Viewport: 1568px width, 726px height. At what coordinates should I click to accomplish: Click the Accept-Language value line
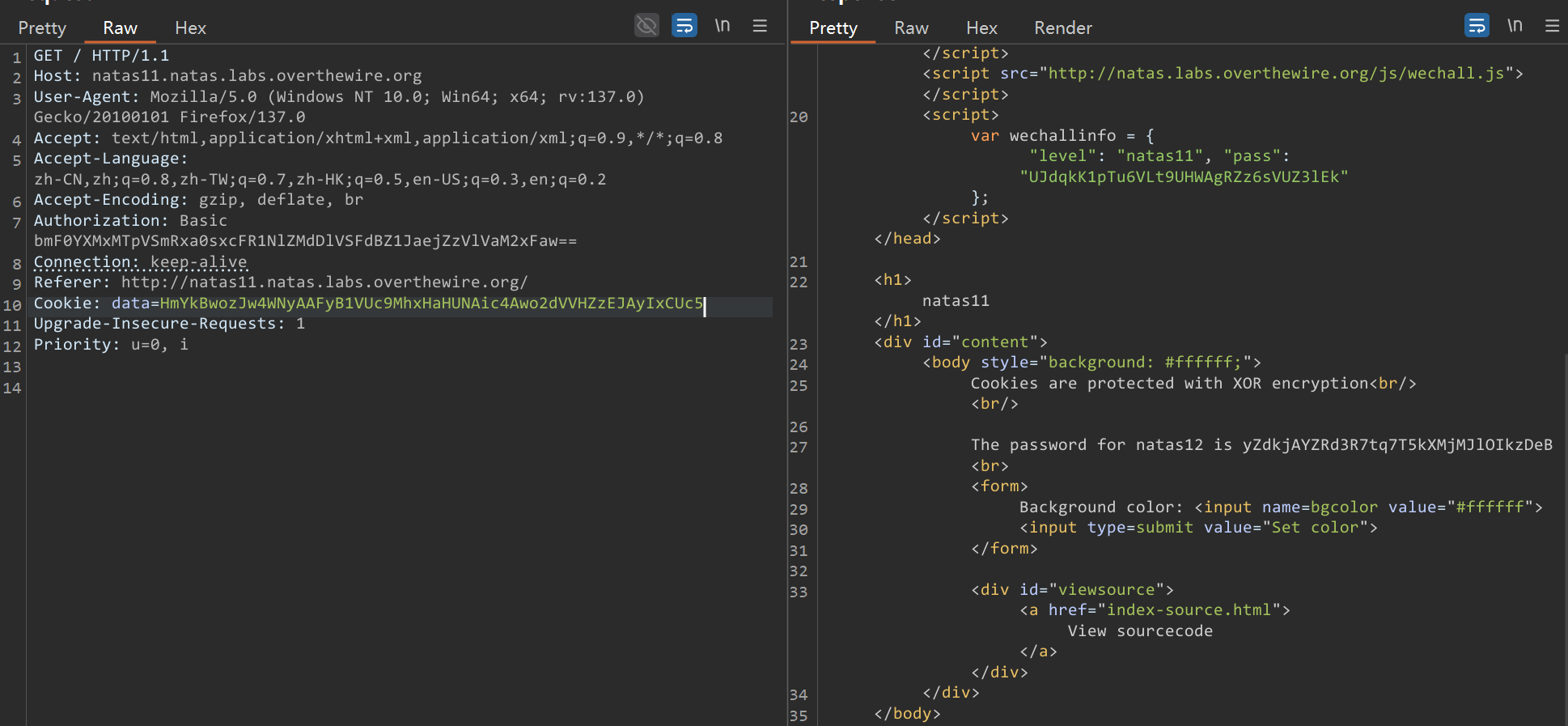320,180
